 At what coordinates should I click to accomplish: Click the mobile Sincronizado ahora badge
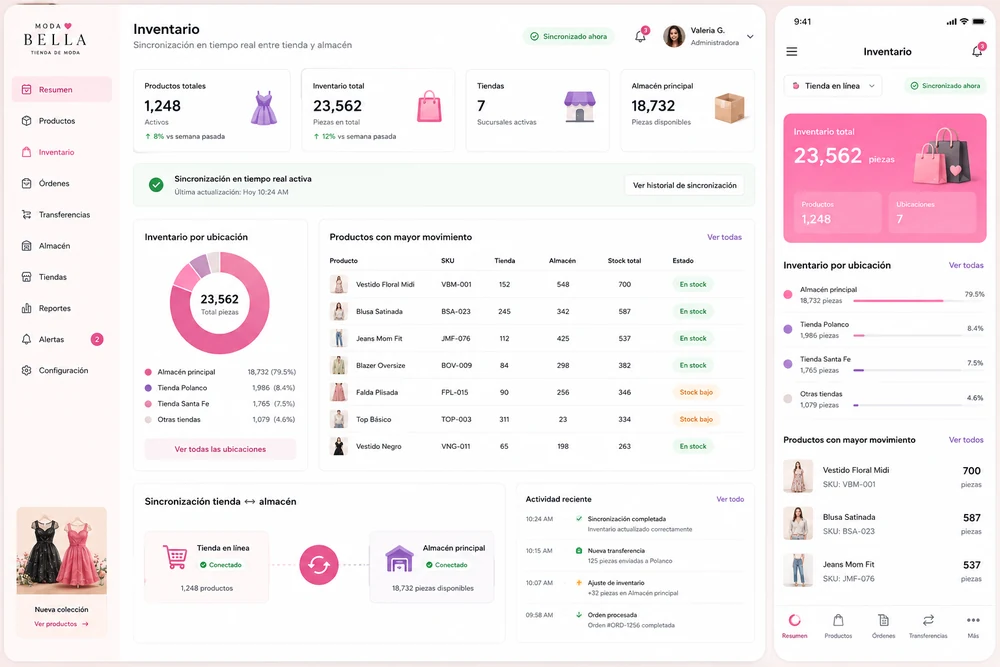click(x=945, y=85)
